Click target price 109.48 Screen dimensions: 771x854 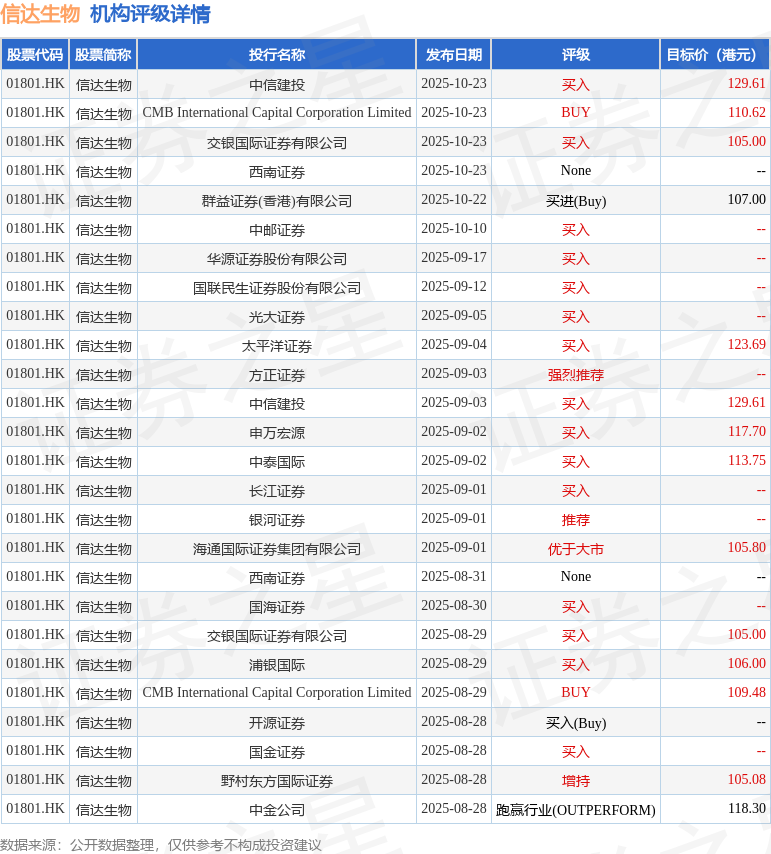tap(746, 692)
